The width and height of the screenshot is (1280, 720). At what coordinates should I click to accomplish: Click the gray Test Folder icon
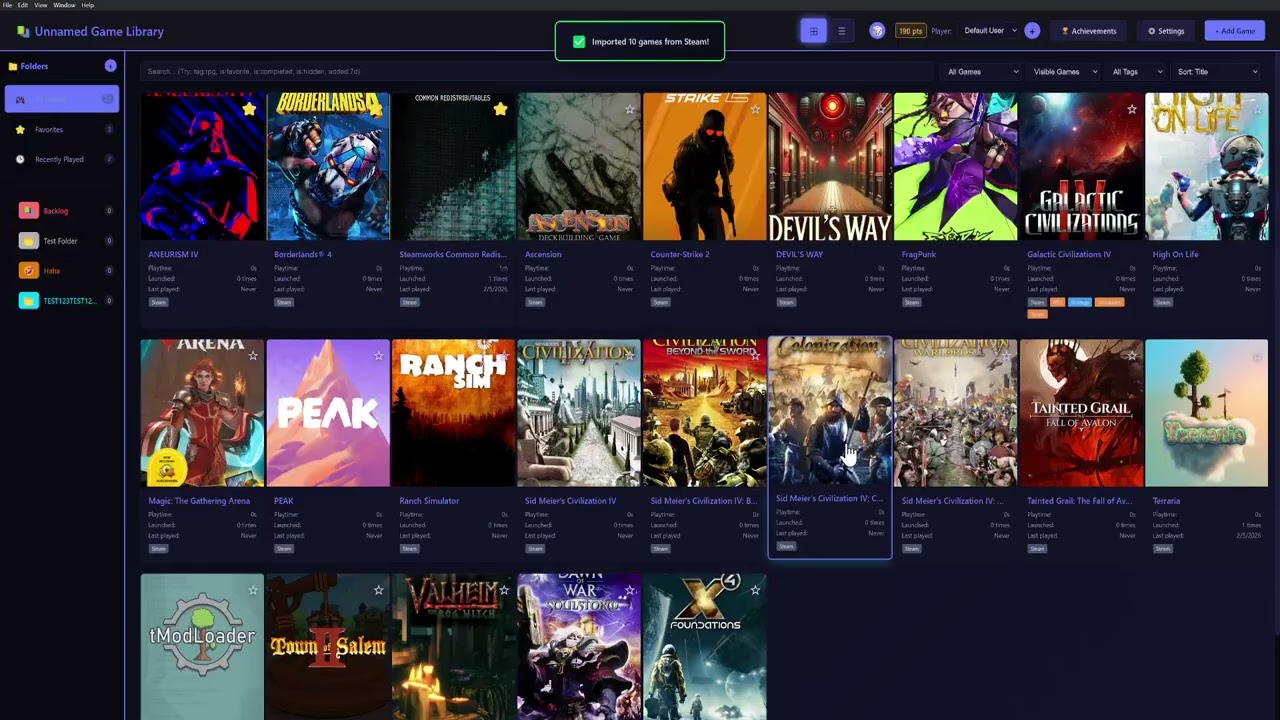(x=29, y=241)
